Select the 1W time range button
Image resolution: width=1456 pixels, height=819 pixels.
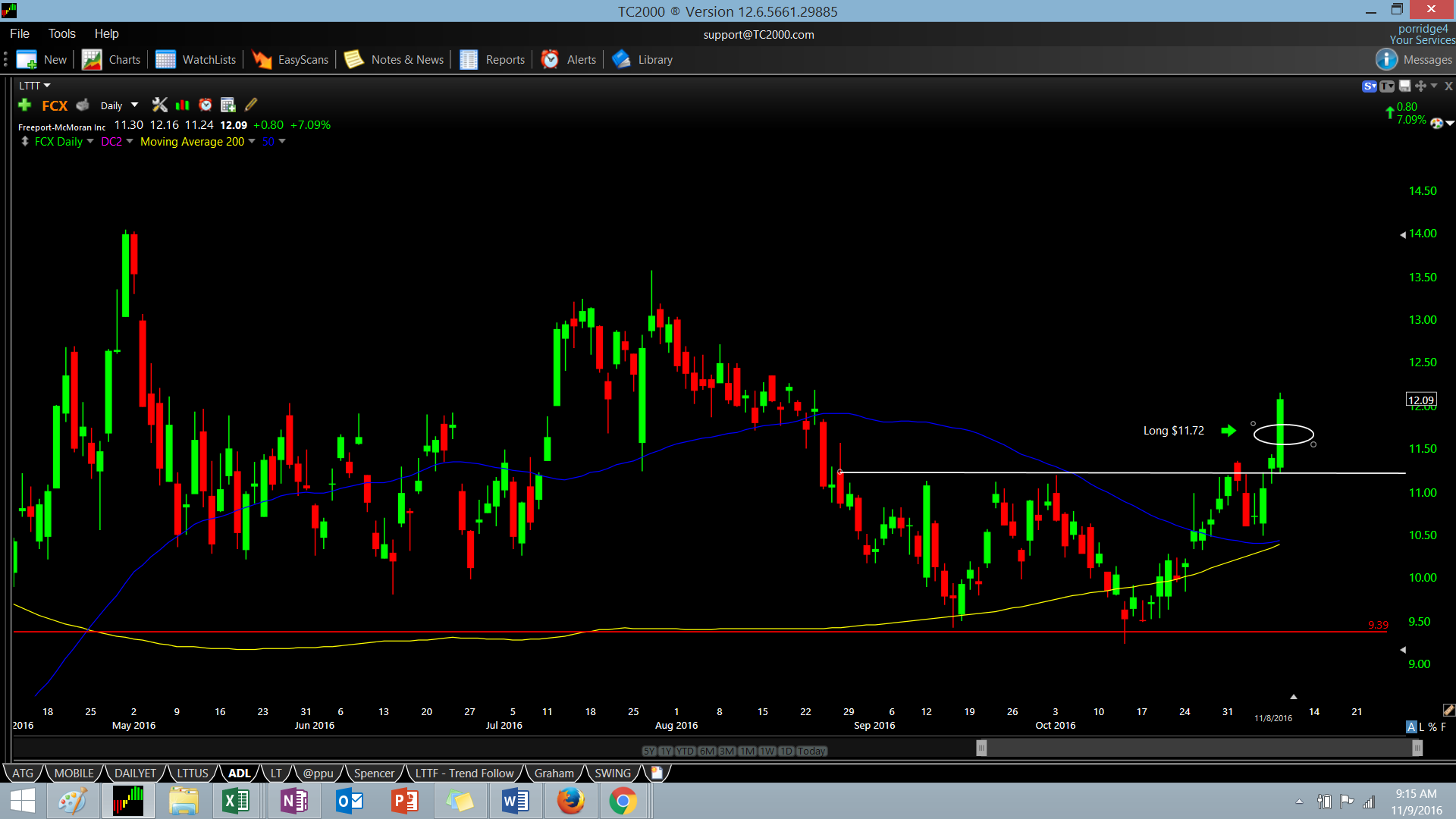[x=767, y=751]
